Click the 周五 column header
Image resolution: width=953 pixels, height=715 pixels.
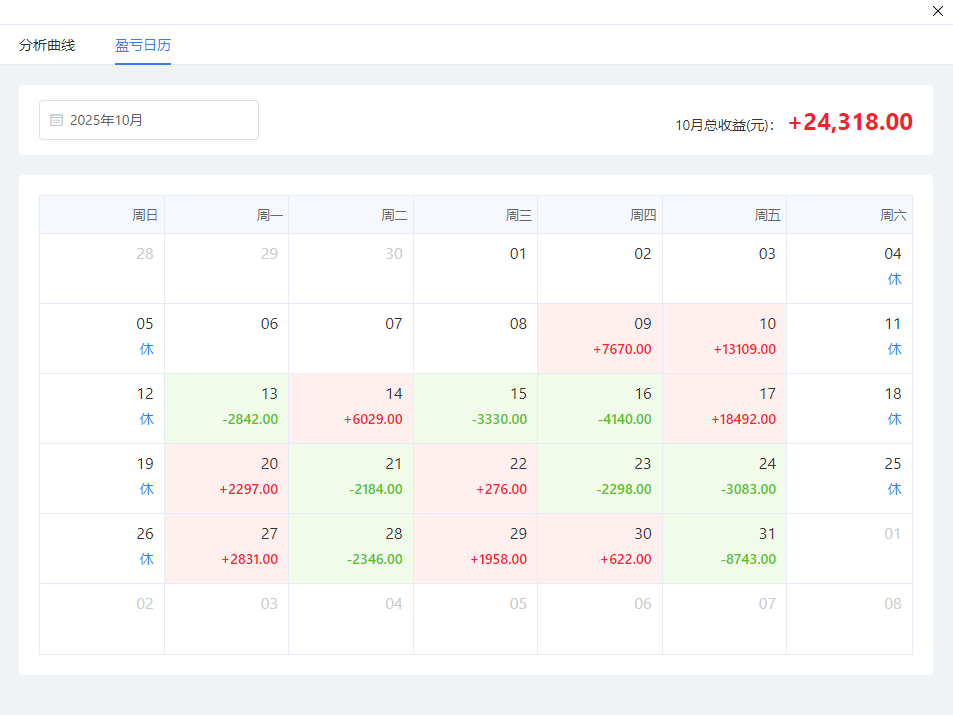click(724, 215)
